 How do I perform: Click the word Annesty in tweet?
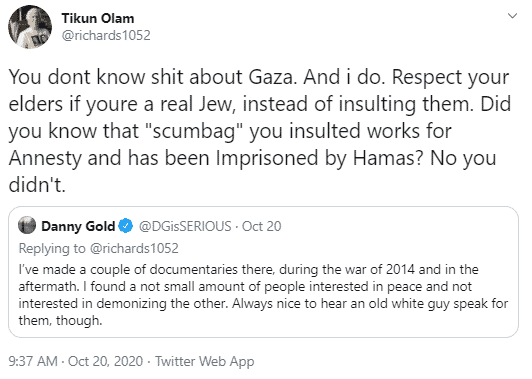[45, 158]
